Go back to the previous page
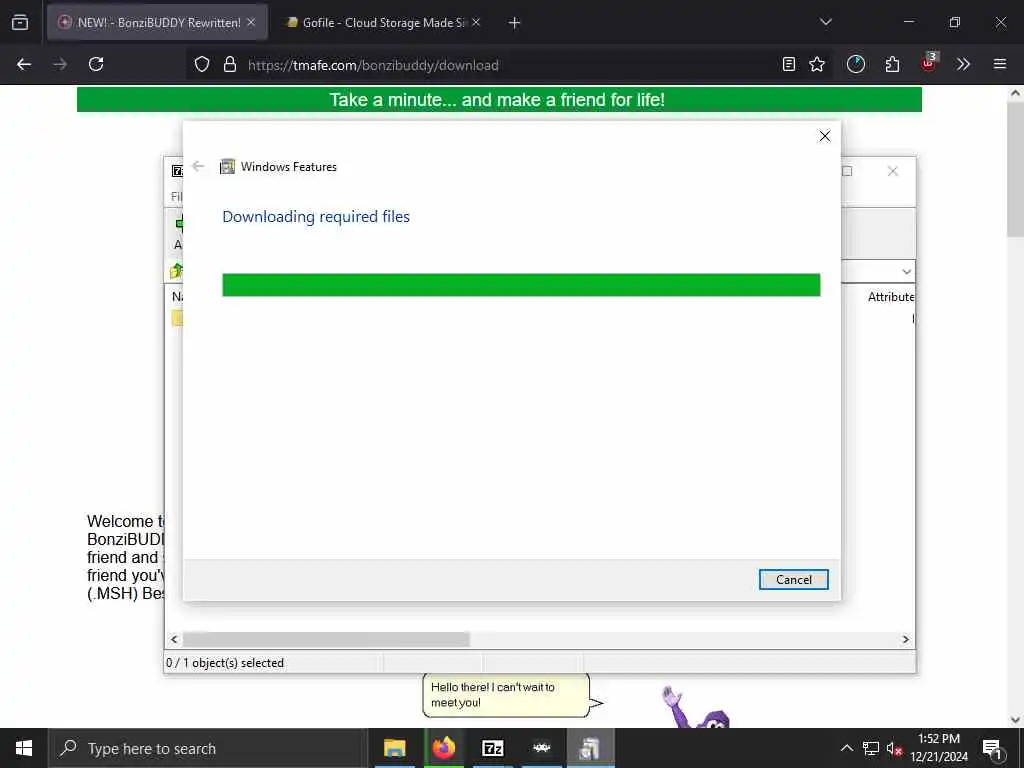 tap(24, 64)
